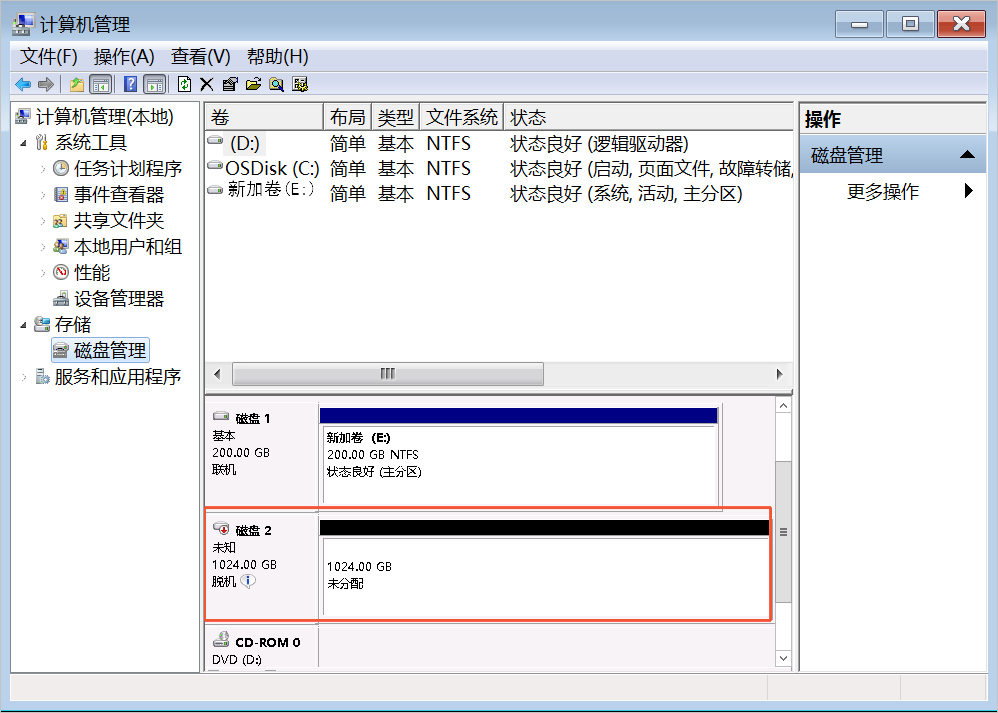Click the 设备管理器 device icon
This screenshot has width=998, height=713.
[x=60, y=299]
